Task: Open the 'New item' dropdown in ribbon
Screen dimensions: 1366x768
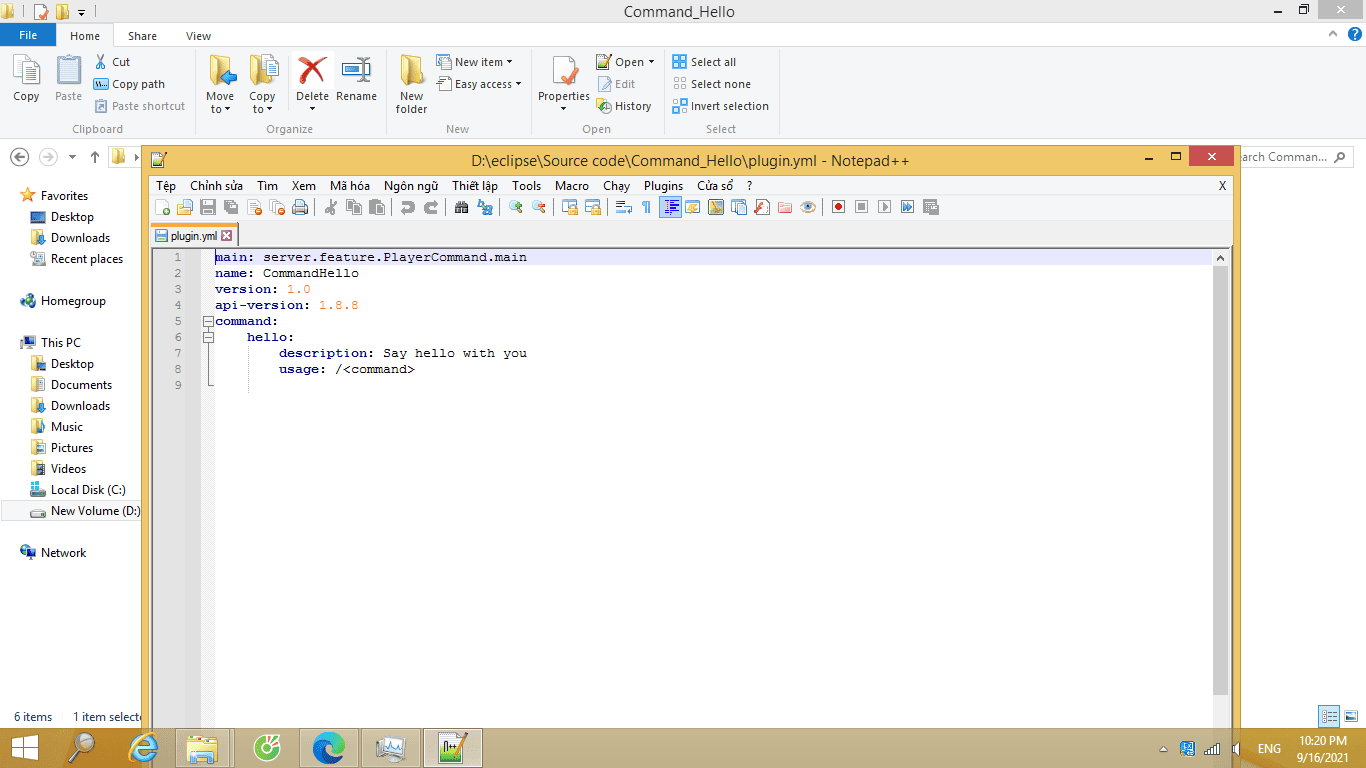Action: [x=482, y=62]
